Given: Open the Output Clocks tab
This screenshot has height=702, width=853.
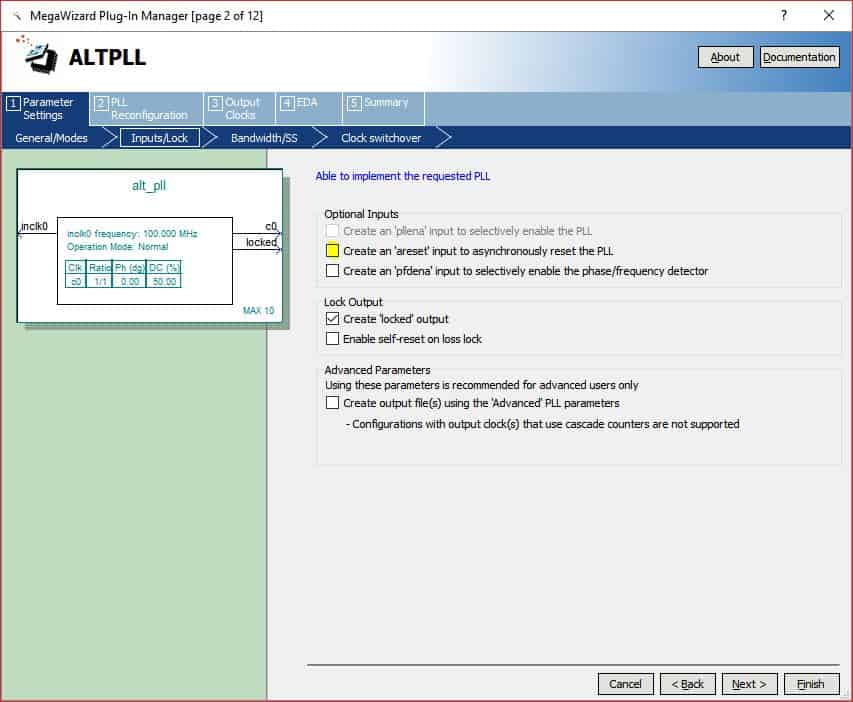Looking at the screenshot, I should [x=236, y=109].
